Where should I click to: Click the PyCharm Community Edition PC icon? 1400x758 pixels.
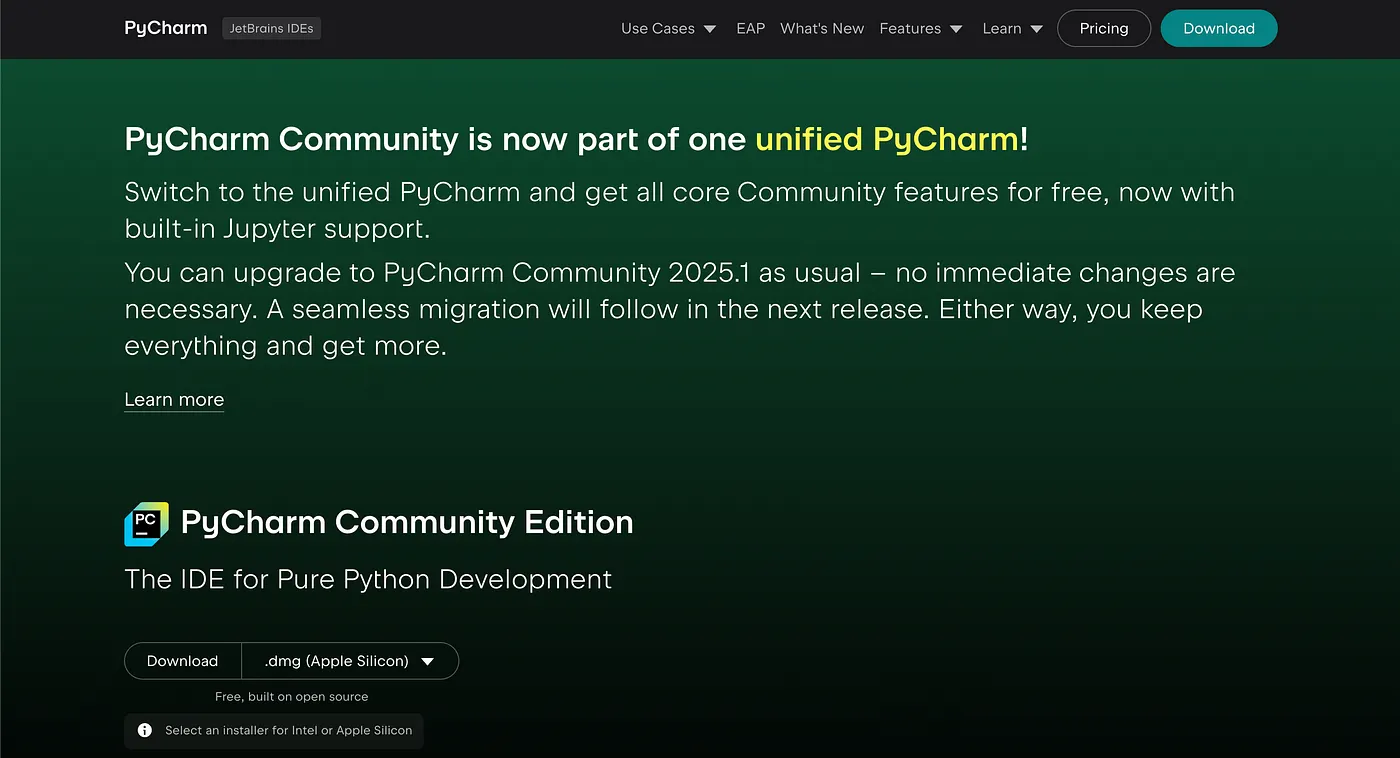(146, 524)
